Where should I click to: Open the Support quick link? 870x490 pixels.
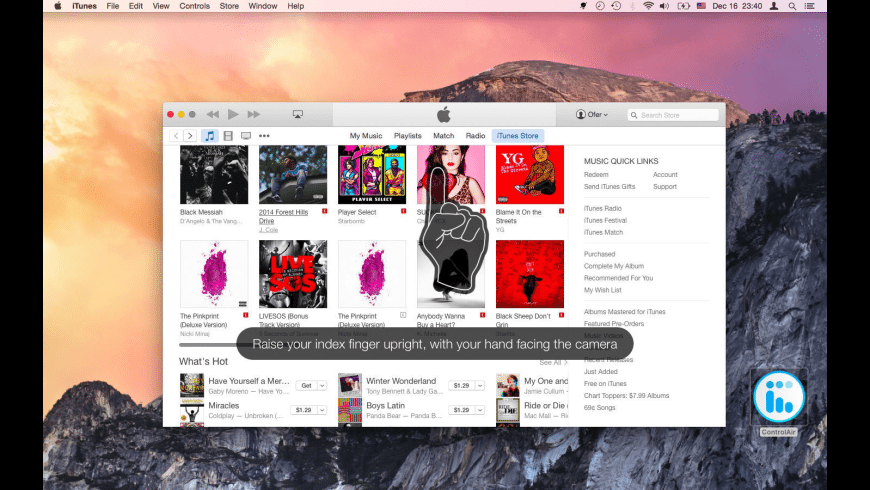click(665, 186)
